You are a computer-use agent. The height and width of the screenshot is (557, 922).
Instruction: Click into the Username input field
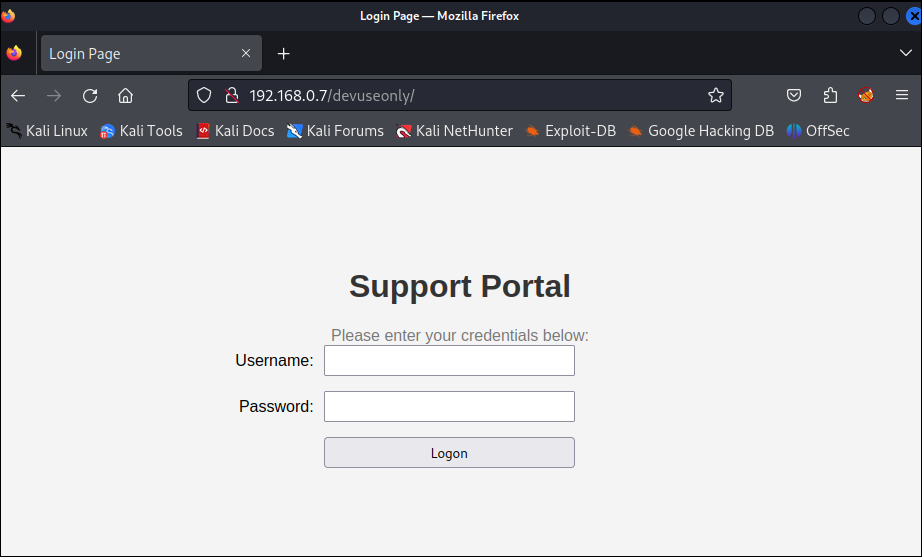coord(449,361)
